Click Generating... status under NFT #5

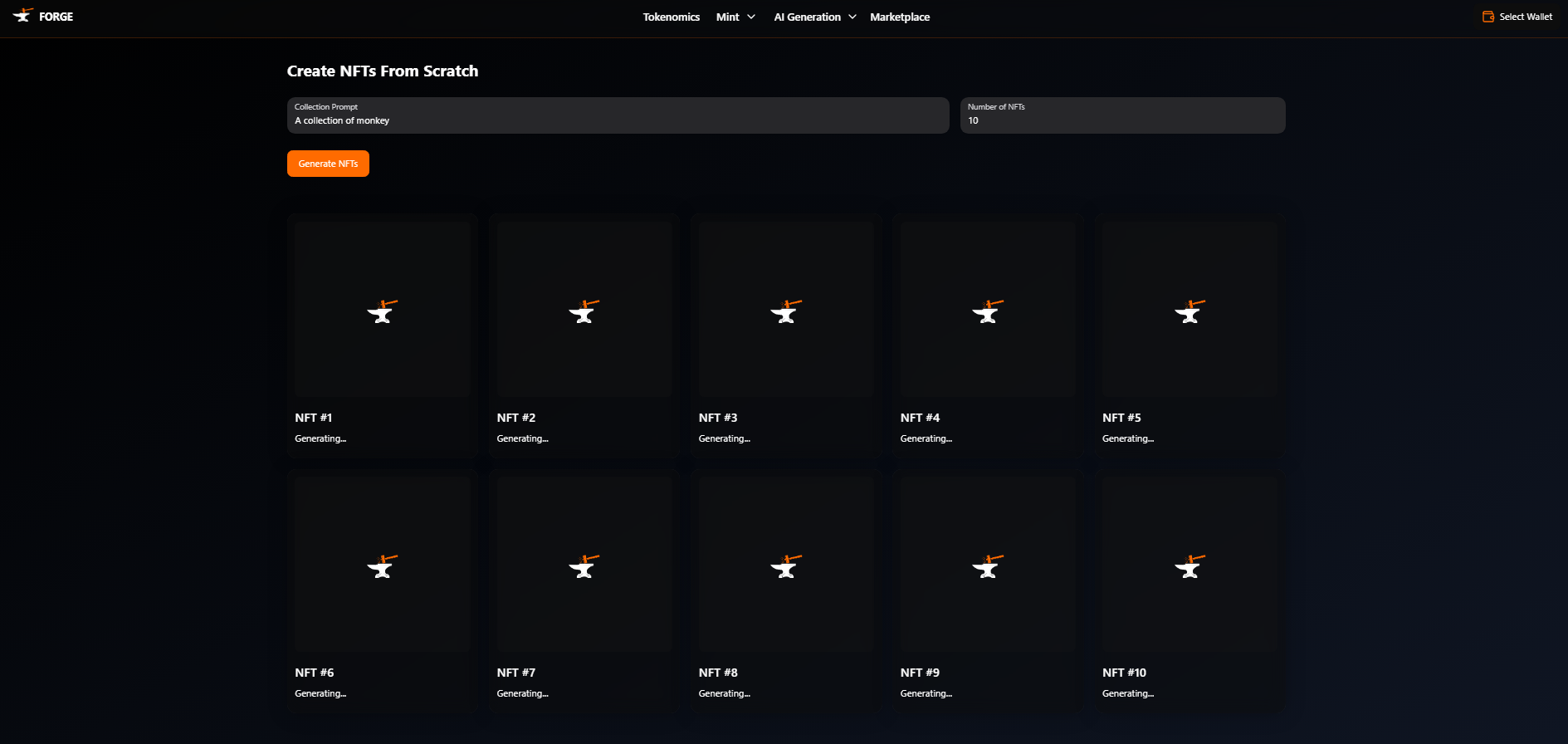1128,438
